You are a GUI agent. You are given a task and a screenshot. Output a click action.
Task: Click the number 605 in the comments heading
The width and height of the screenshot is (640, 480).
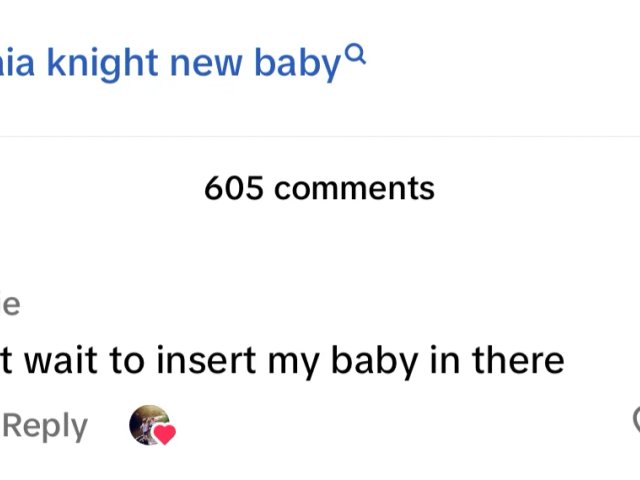click(233, 188)
